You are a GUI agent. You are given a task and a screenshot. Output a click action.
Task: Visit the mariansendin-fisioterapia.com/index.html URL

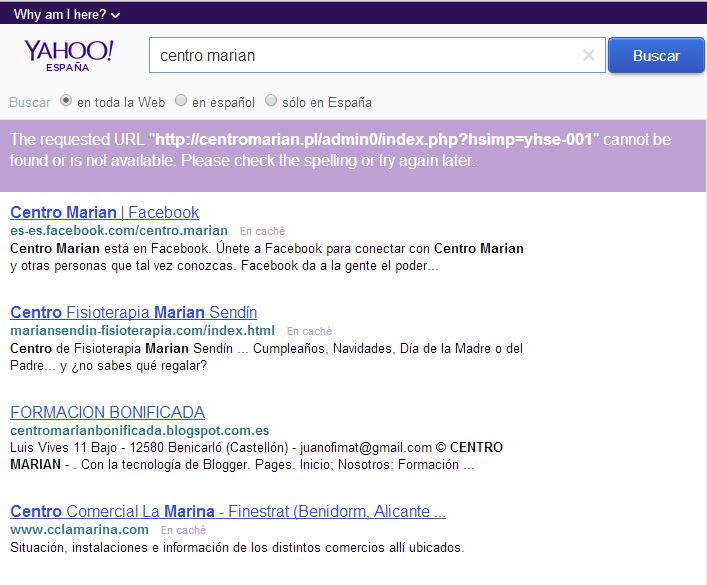pyautogui.click(x=142, y=331)
